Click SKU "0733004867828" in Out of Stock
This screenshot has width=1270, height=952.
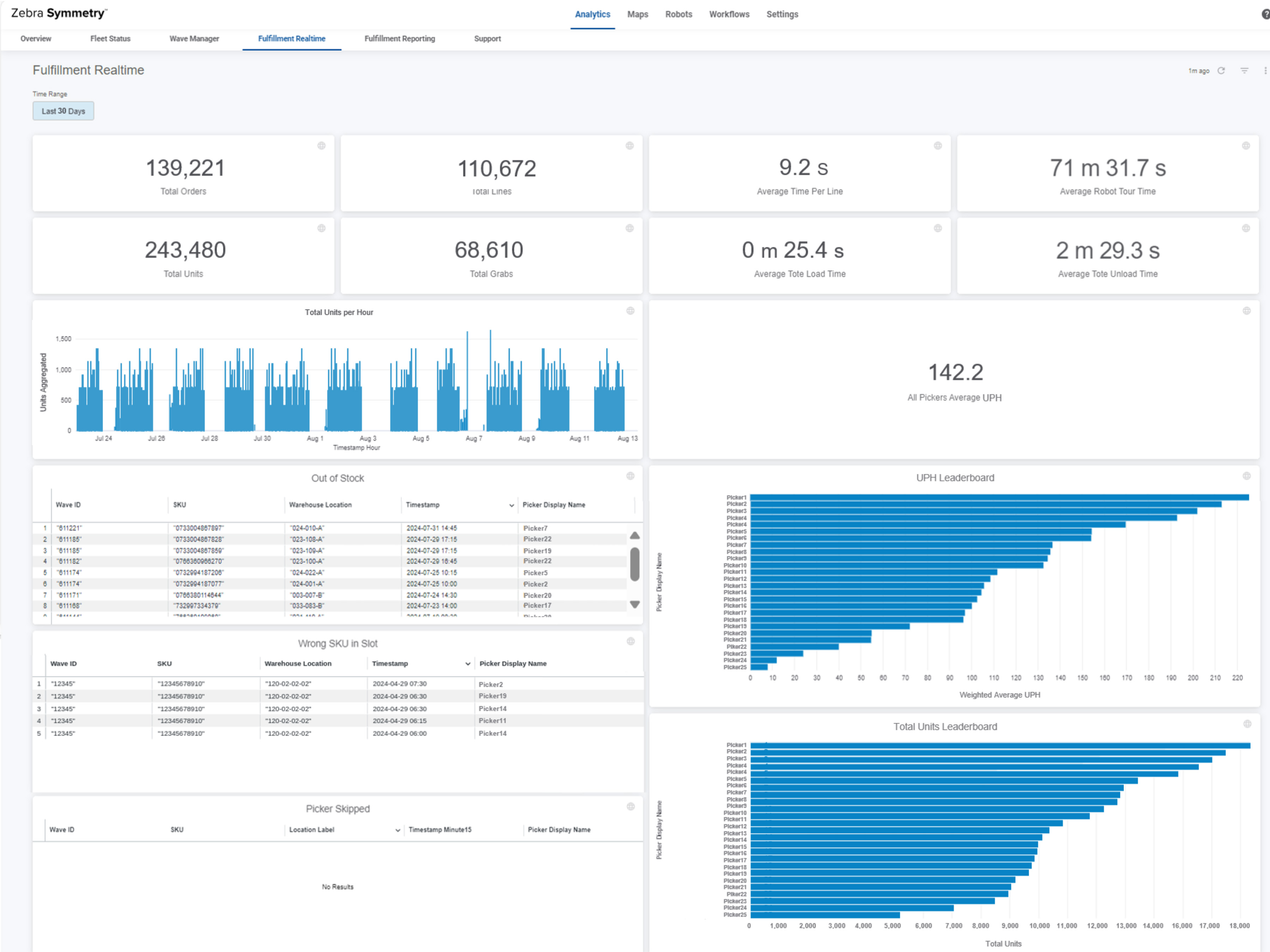pyautogui.click(x=199, y=539)
